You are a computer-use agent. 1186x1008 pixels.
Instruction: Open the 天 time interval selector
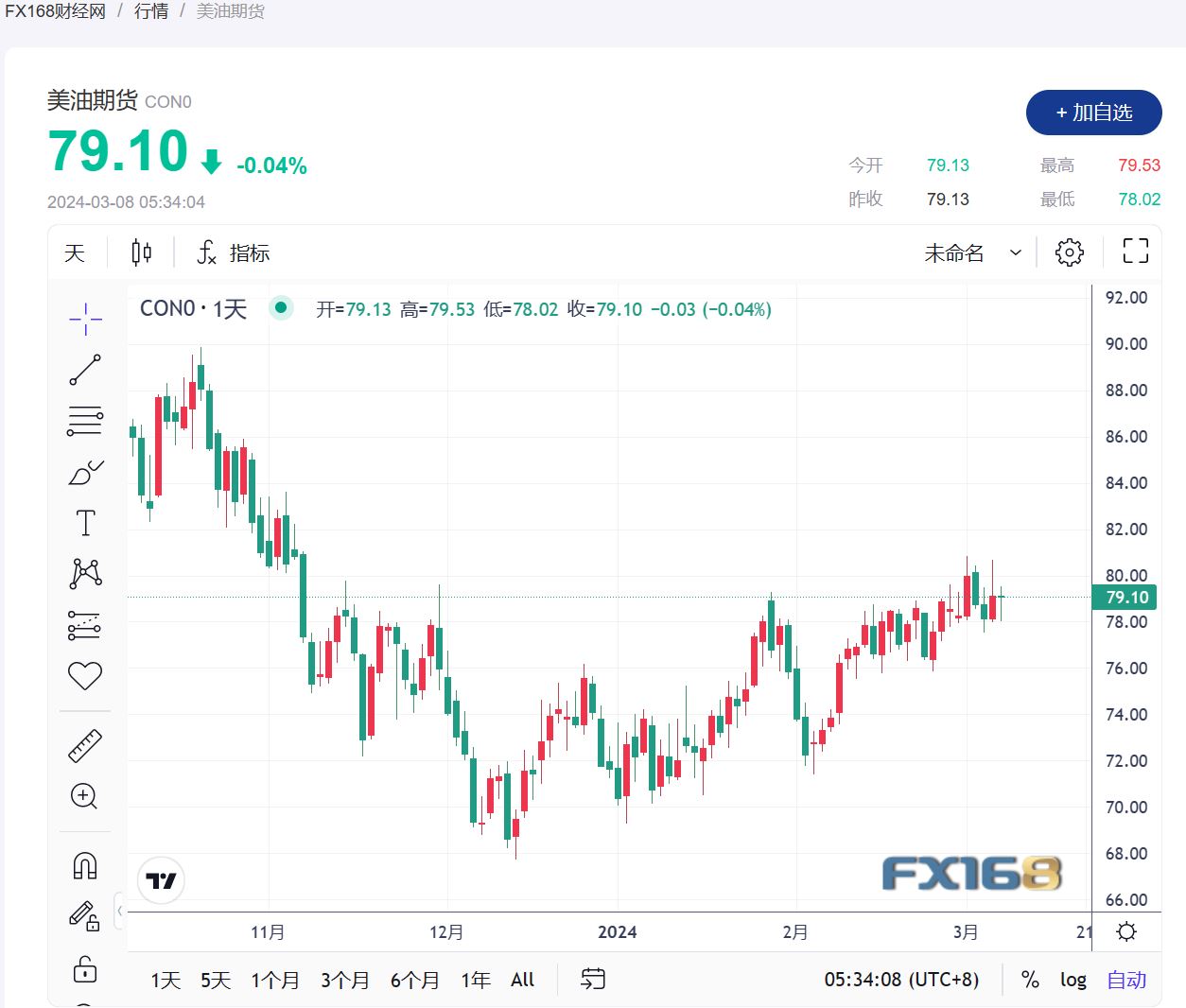point(75,252)
